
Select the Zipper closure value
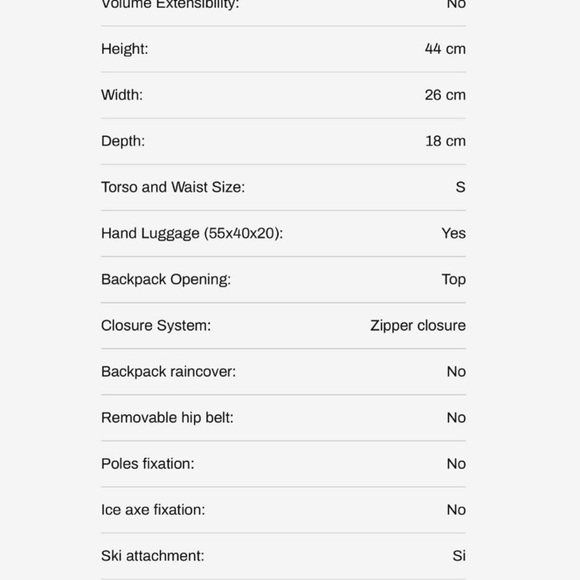(x=418, y=326)
